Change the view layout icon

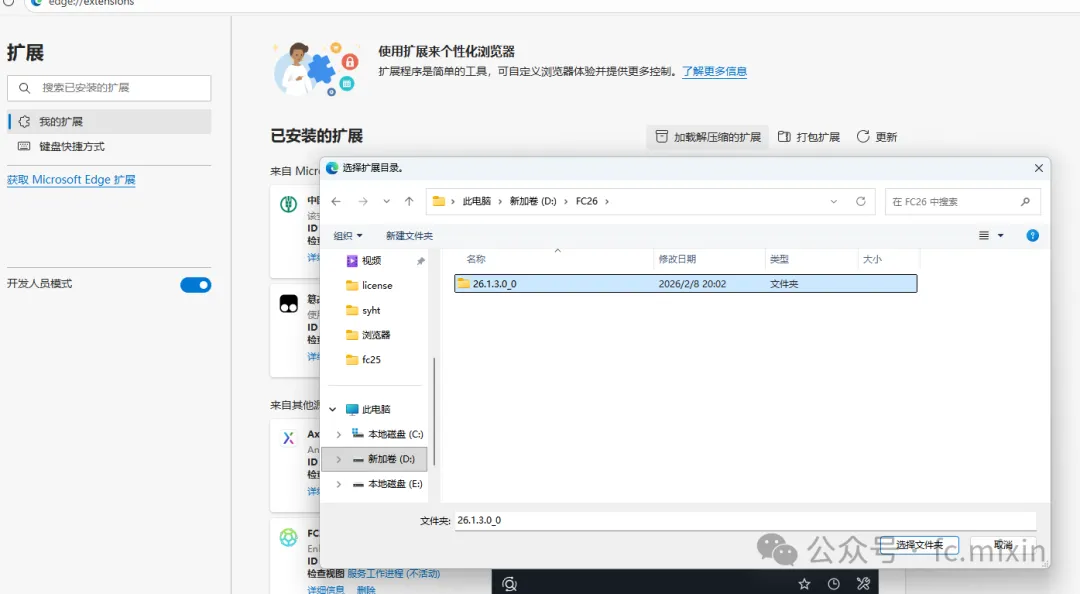(x=984, y=236)
